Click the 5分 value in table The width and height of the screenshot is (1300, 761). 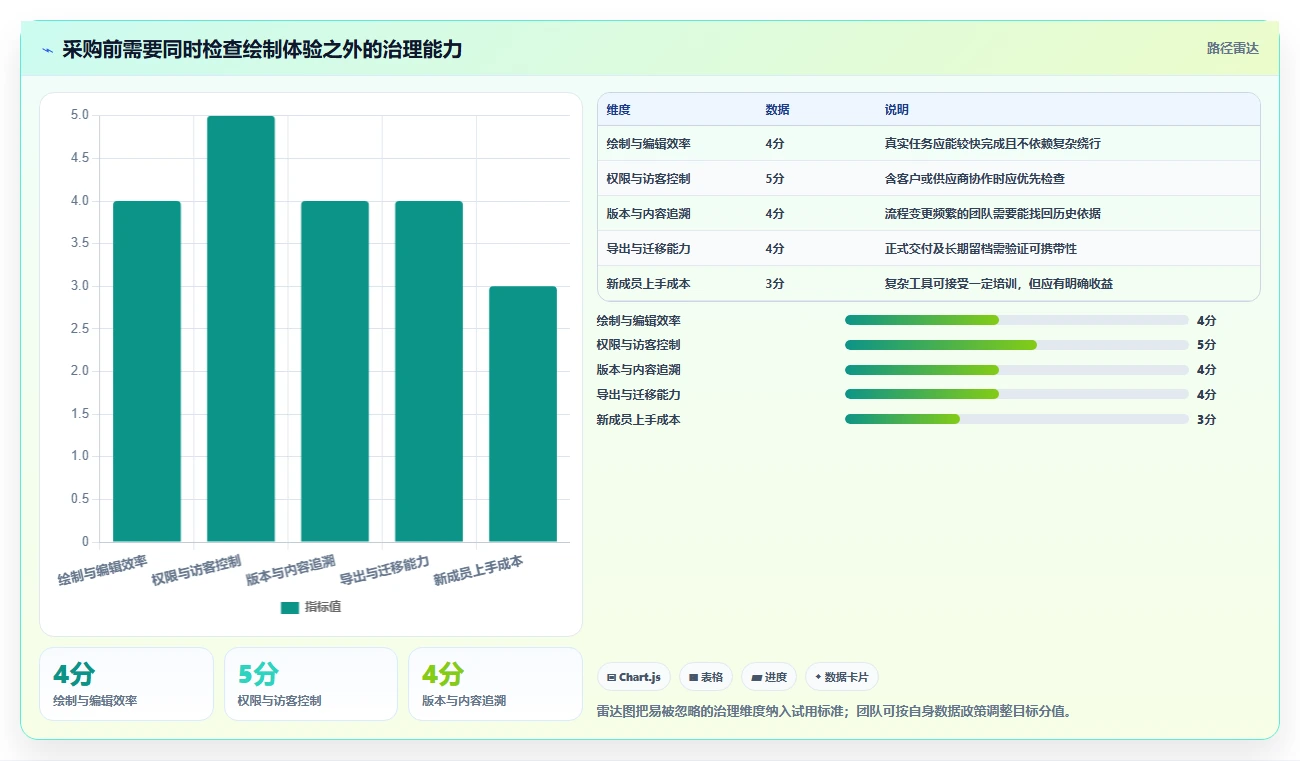775,179
